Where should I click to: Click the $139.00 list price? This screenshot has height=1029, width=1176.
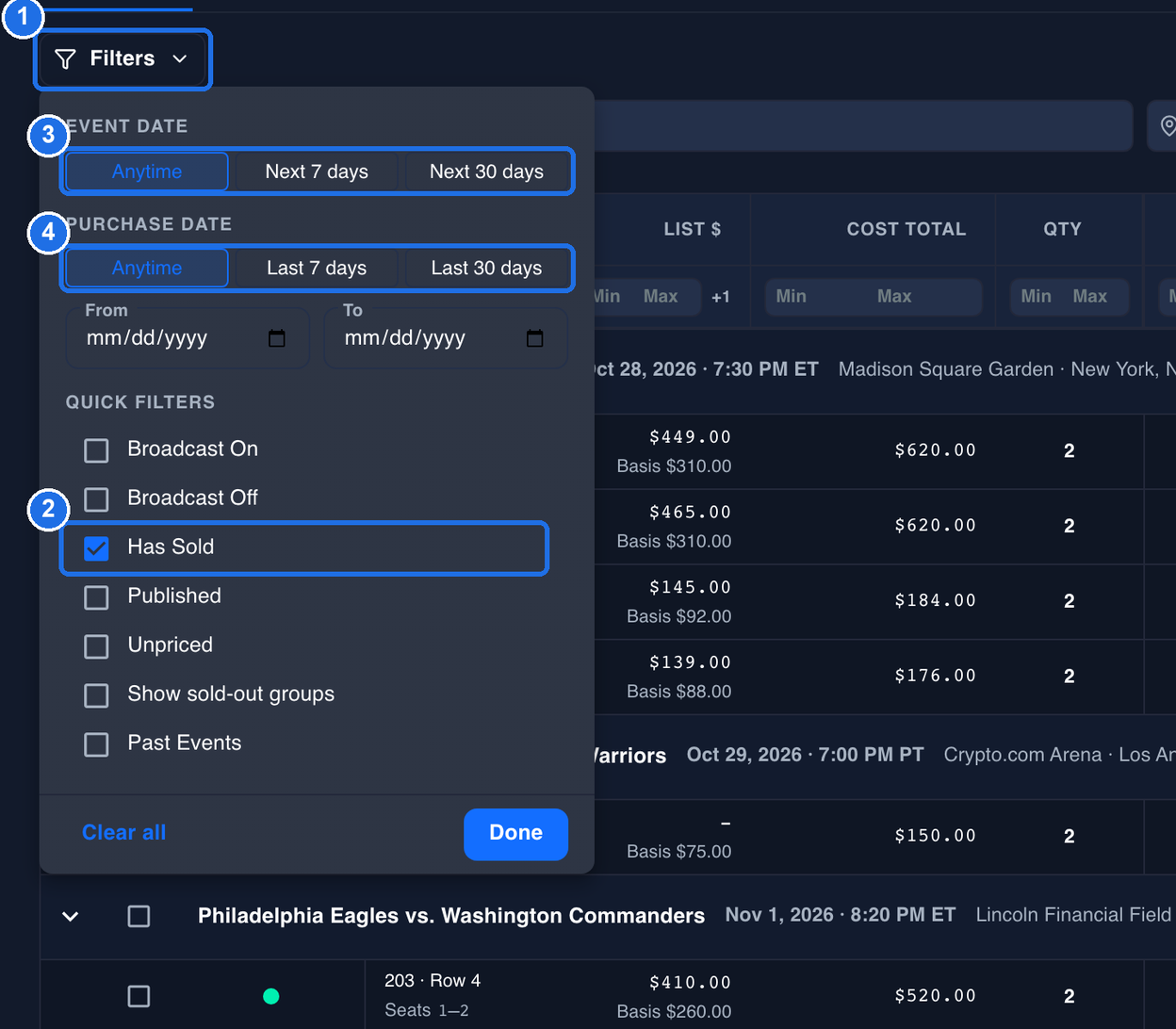690,663
